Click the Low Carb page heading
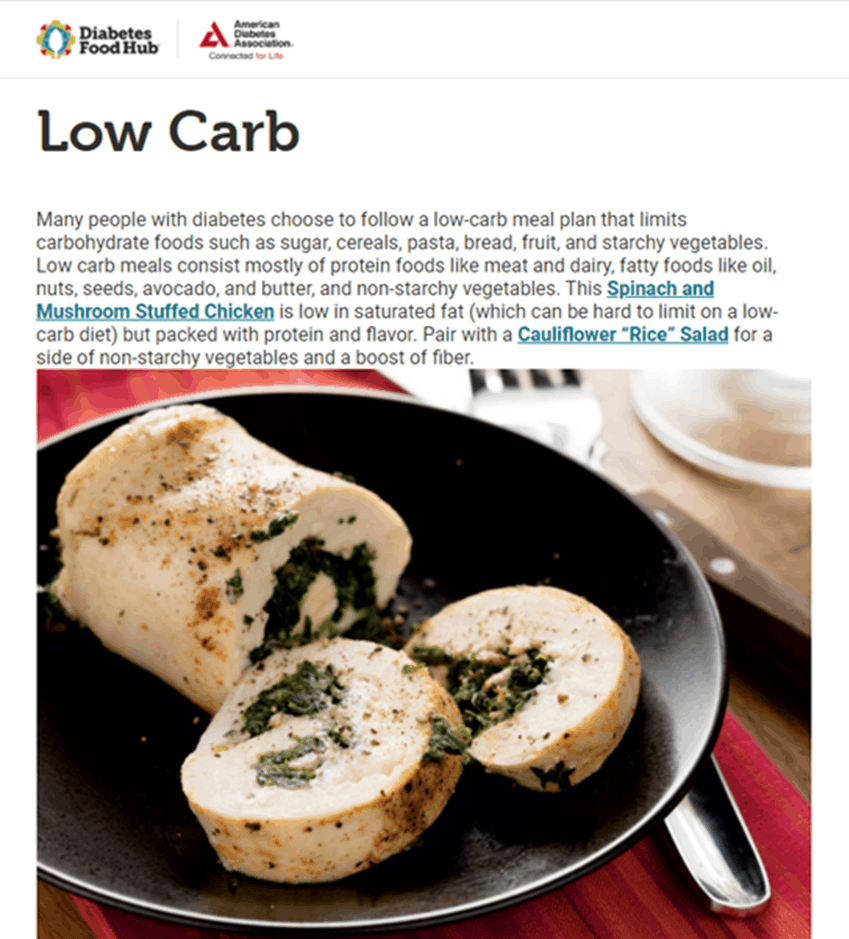Viewport: 849px width, 939px height. [x=168, y=131]
